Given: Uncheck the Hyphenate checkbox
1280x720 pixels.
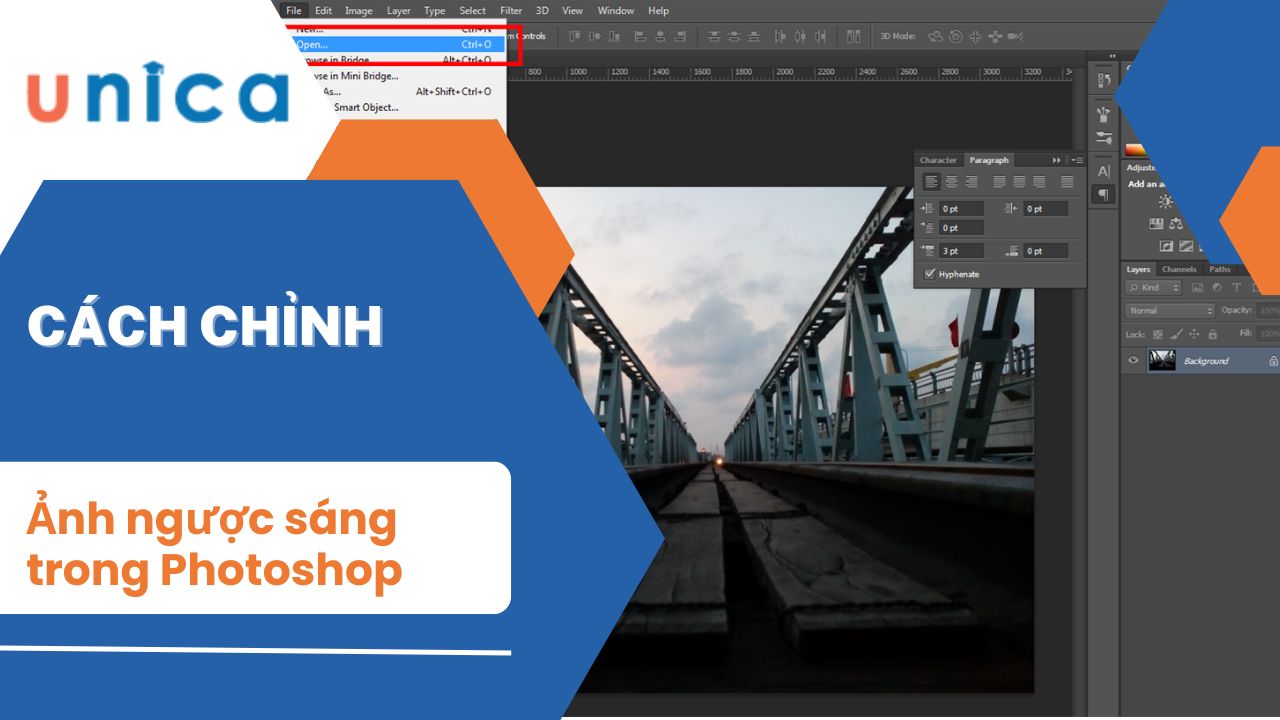Looking at the screenshot, I should pyautogui.click(x=930, y=274).
